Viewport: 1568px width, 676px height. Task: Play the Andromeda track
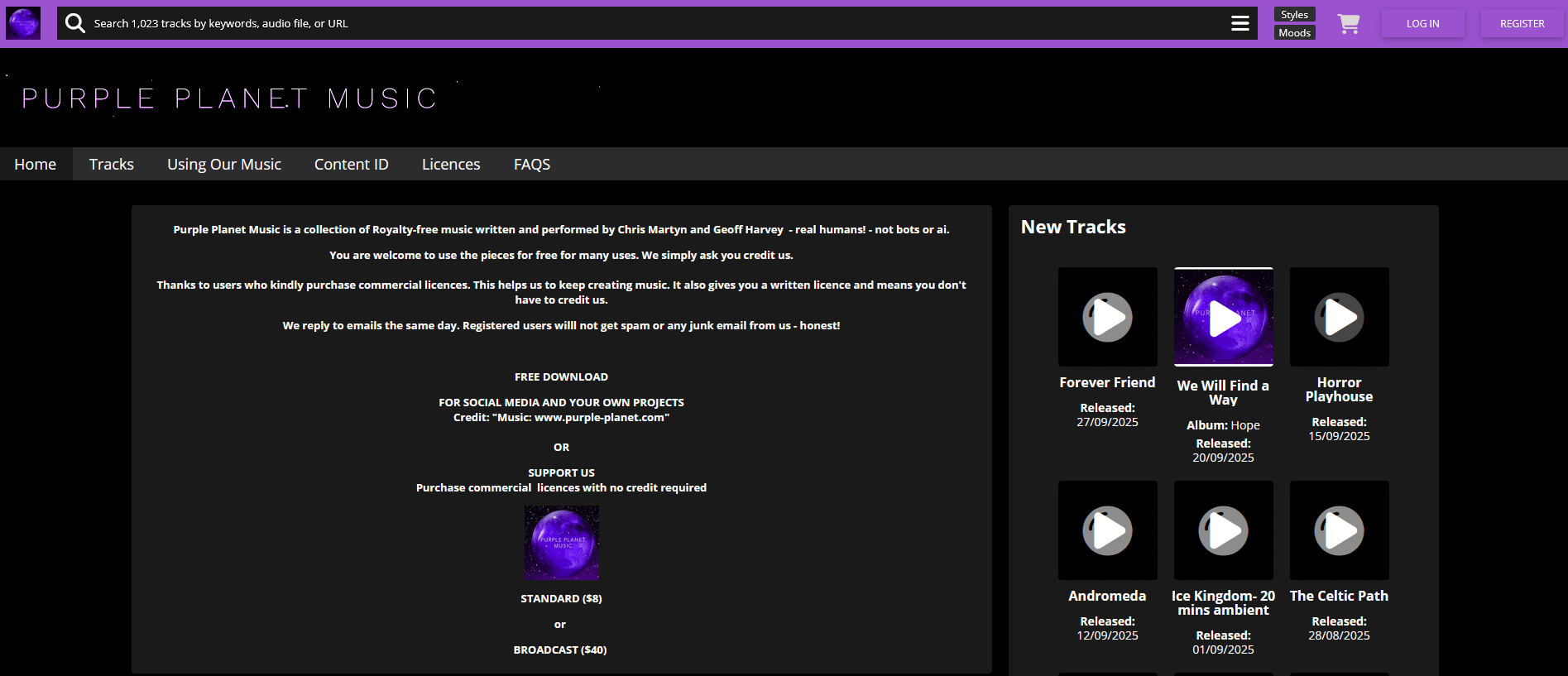pos(1107,530)
